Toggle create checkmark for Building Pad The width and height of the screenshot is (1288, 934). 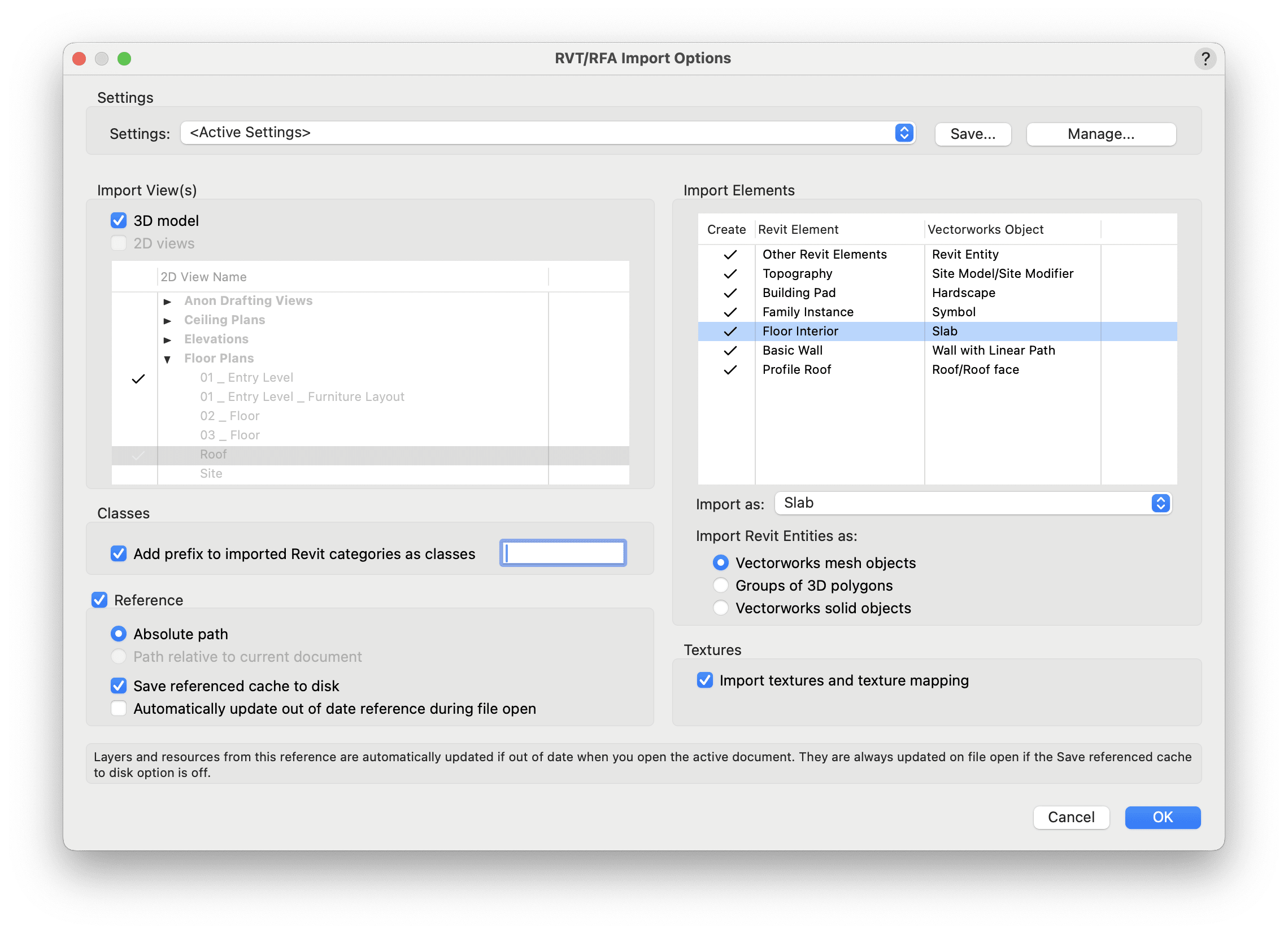click(x=730, y=293)
